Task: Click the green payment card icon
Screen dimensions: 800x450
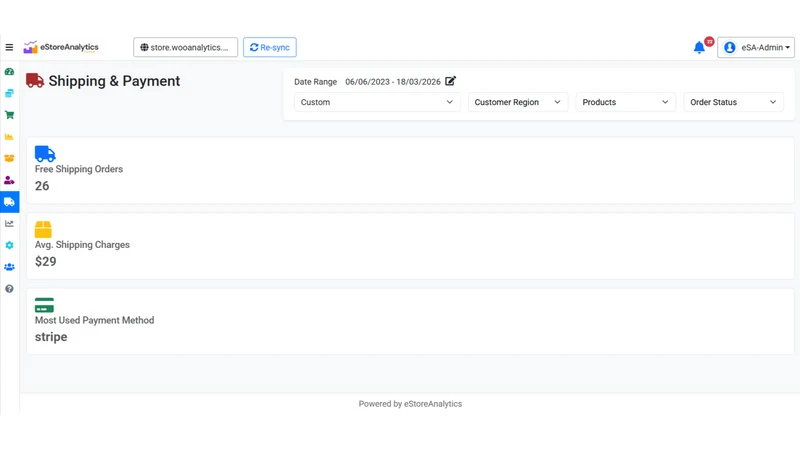Action: pos(44,305)
